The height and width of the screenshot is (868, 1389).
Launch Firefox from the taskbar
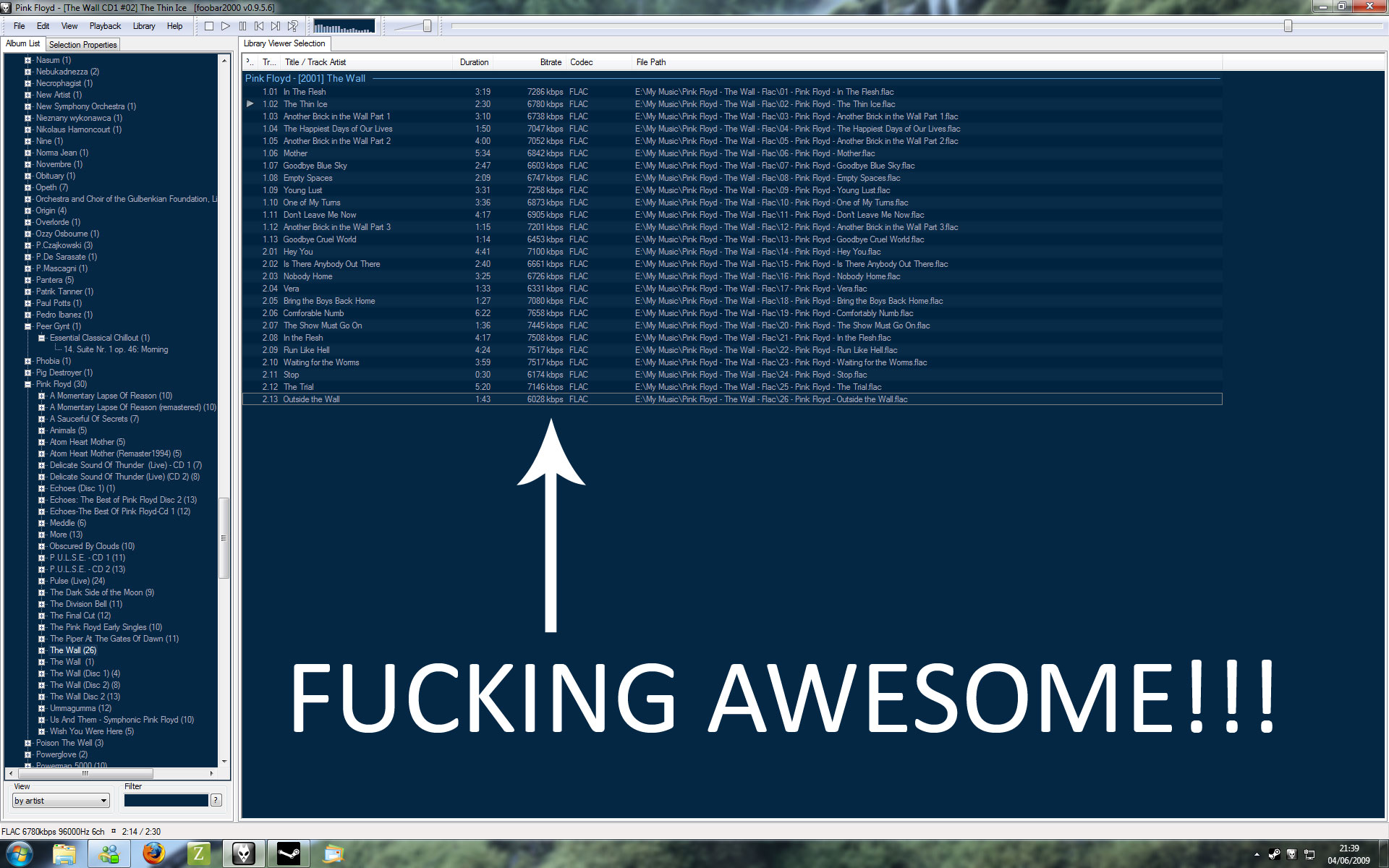pos(153,854)
